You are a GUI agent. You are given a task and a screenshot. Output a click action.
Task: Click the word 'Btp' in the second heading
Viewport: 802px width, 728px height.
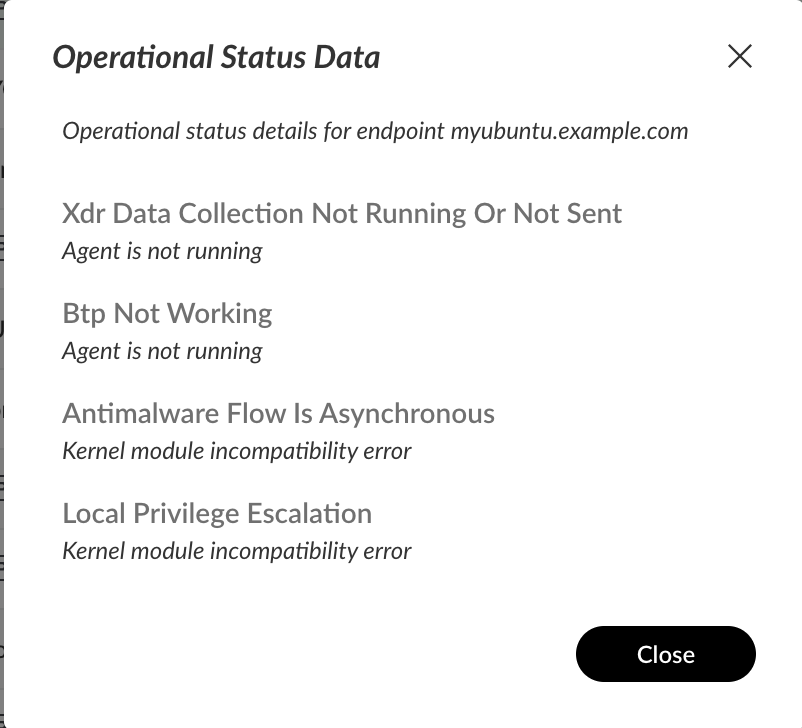[x=84, y=313]
